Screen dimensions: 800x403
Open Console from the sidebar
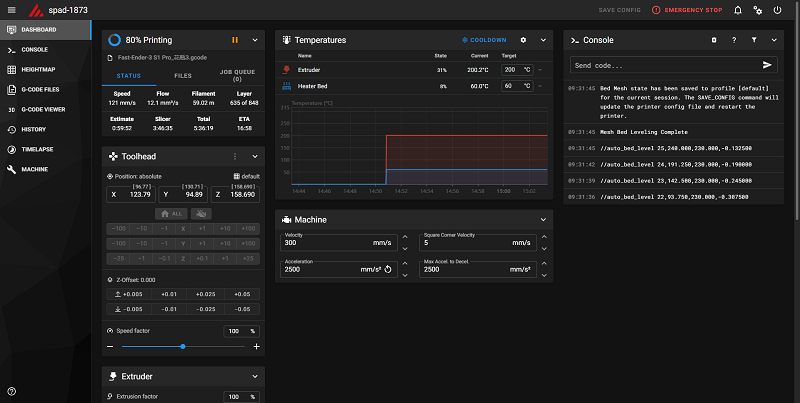pos(45,49)
